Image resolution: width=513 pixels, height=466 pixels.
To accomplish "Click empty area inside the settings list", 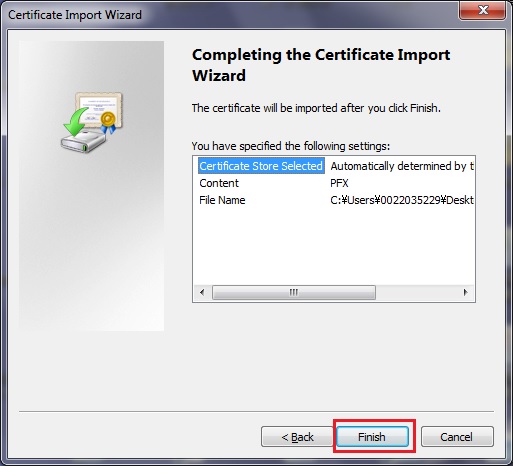I will click(333, 247).
